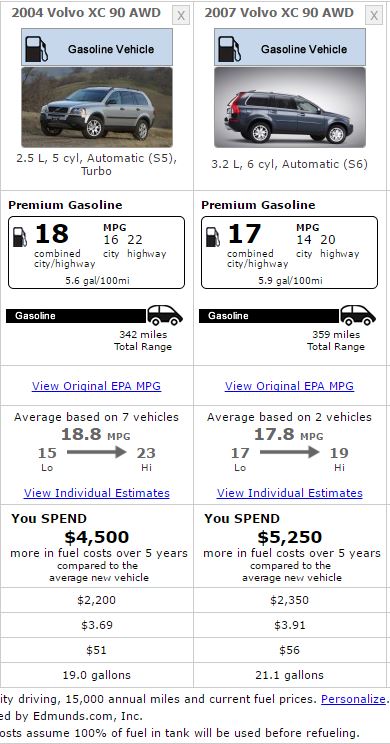Remove the 2004 Volvo XC 90 from comparison
The height and width of the screenshot is (744, 390).
click(x=181, y=16)
